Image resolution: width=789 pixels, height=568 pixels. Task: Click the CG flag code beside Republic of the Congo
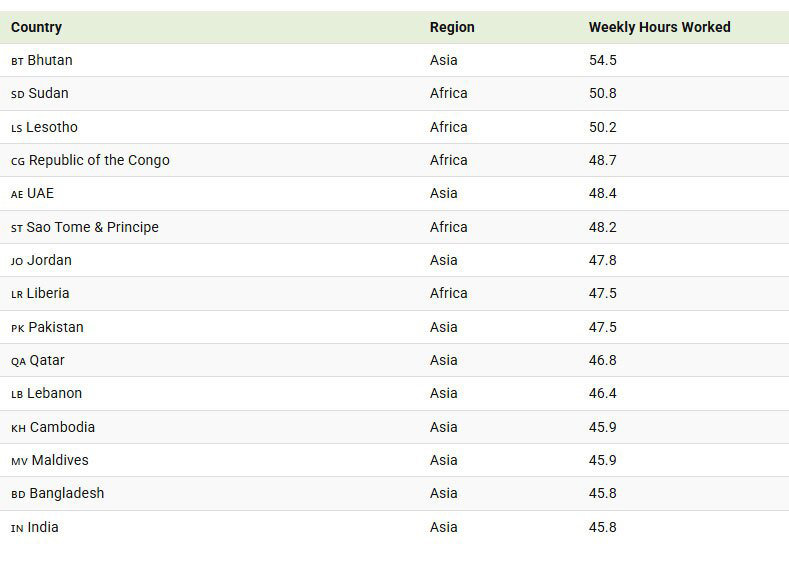[x=18, y=161]
